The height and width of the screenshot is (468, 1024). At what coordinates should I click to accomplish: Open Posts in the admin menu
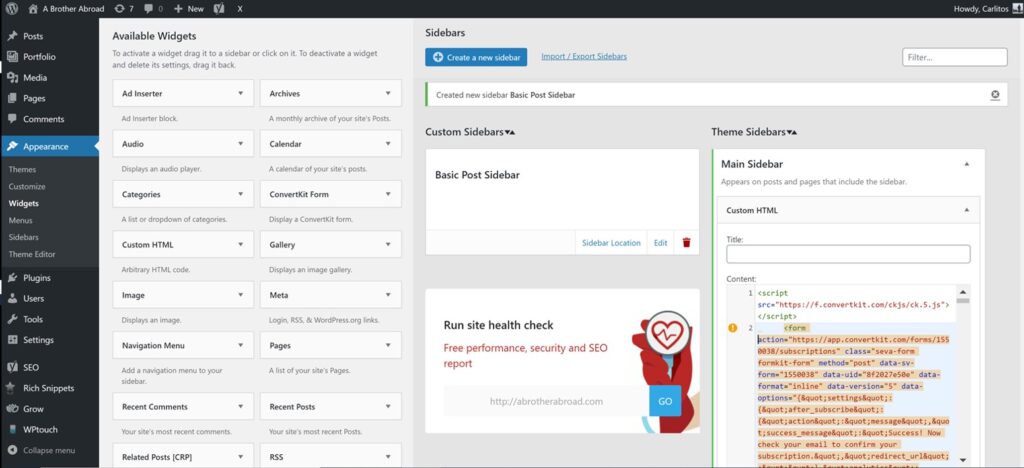(x=33, y=36)
